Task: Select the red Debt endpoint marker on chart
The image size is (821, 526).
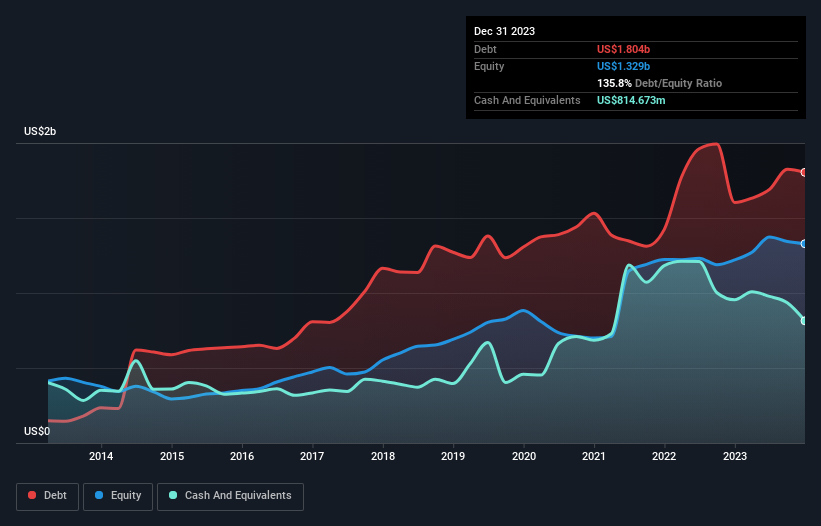Action: click(804, 172)
